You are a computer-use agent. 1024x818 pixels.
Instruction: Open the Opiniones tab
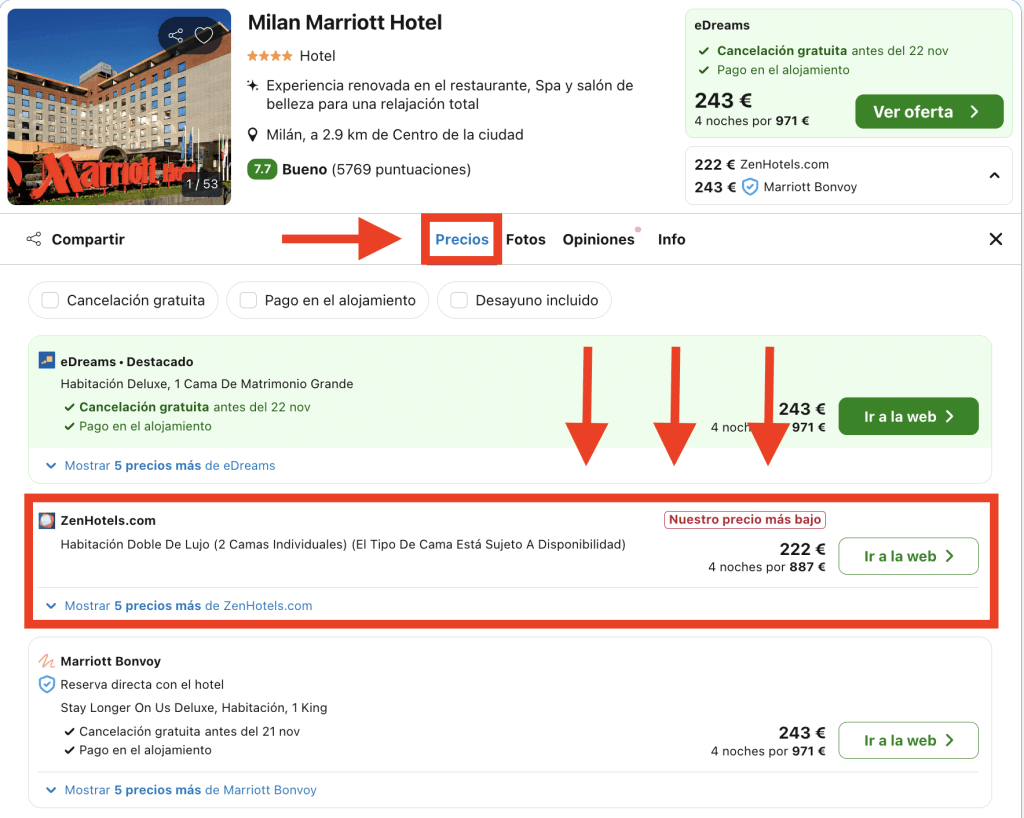pyautogui.click(x=598, y=240)
